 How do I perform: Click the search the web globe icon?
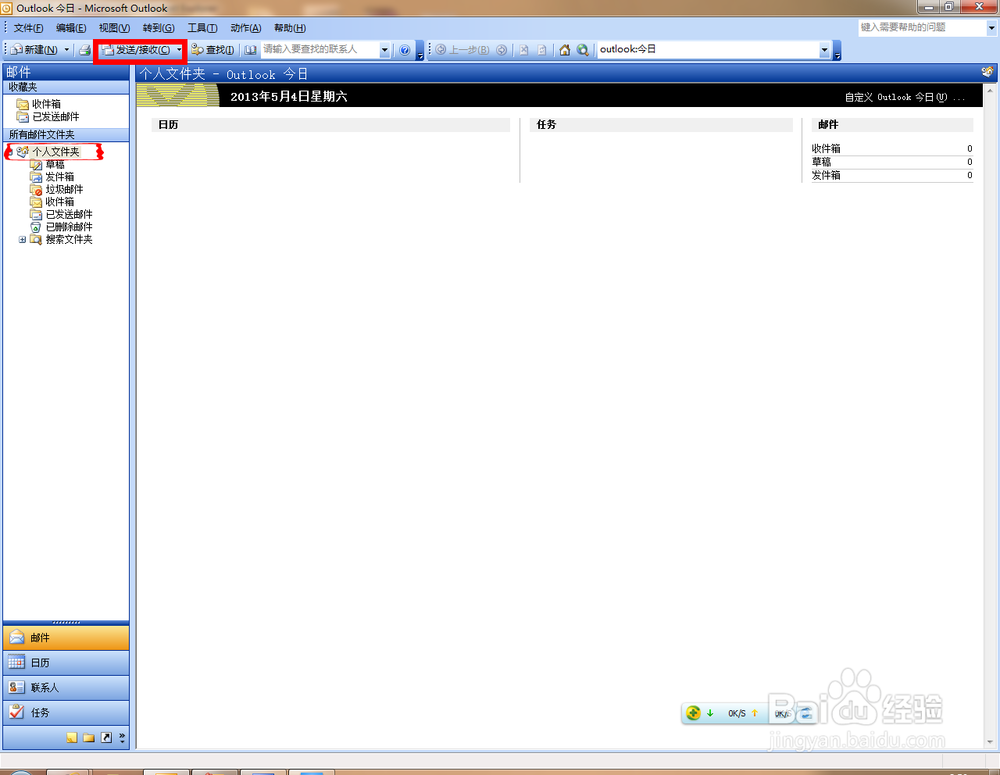point(582,50)
